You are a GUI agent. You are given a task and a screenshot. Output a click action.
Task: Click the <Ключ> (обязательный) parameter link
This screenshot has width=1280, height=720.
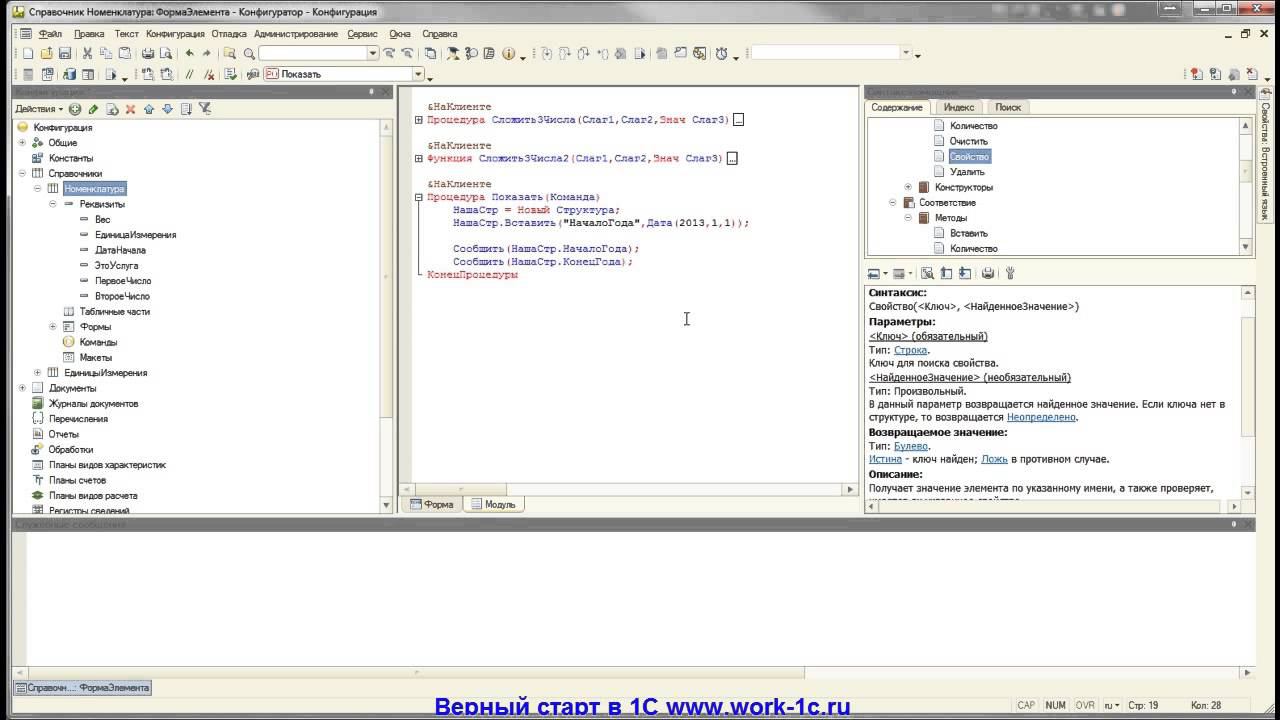(x=928, y=337)
